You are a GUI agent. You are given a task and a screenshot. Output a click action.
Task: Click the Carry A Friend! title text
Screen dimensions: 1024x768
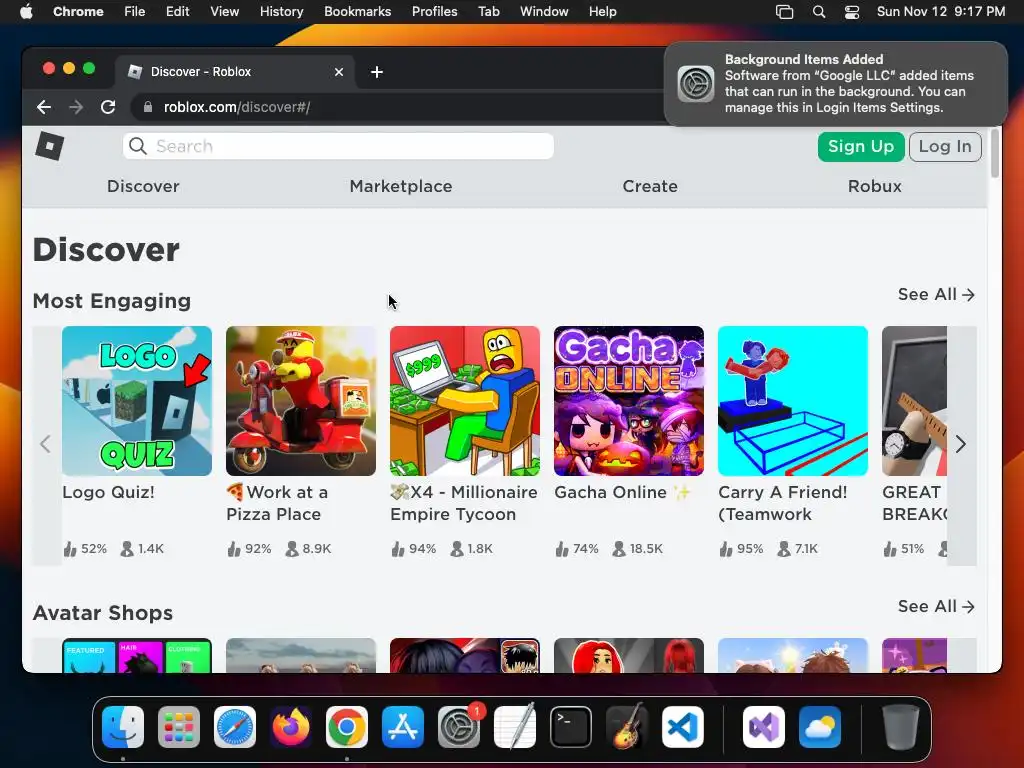click(783, 504)
